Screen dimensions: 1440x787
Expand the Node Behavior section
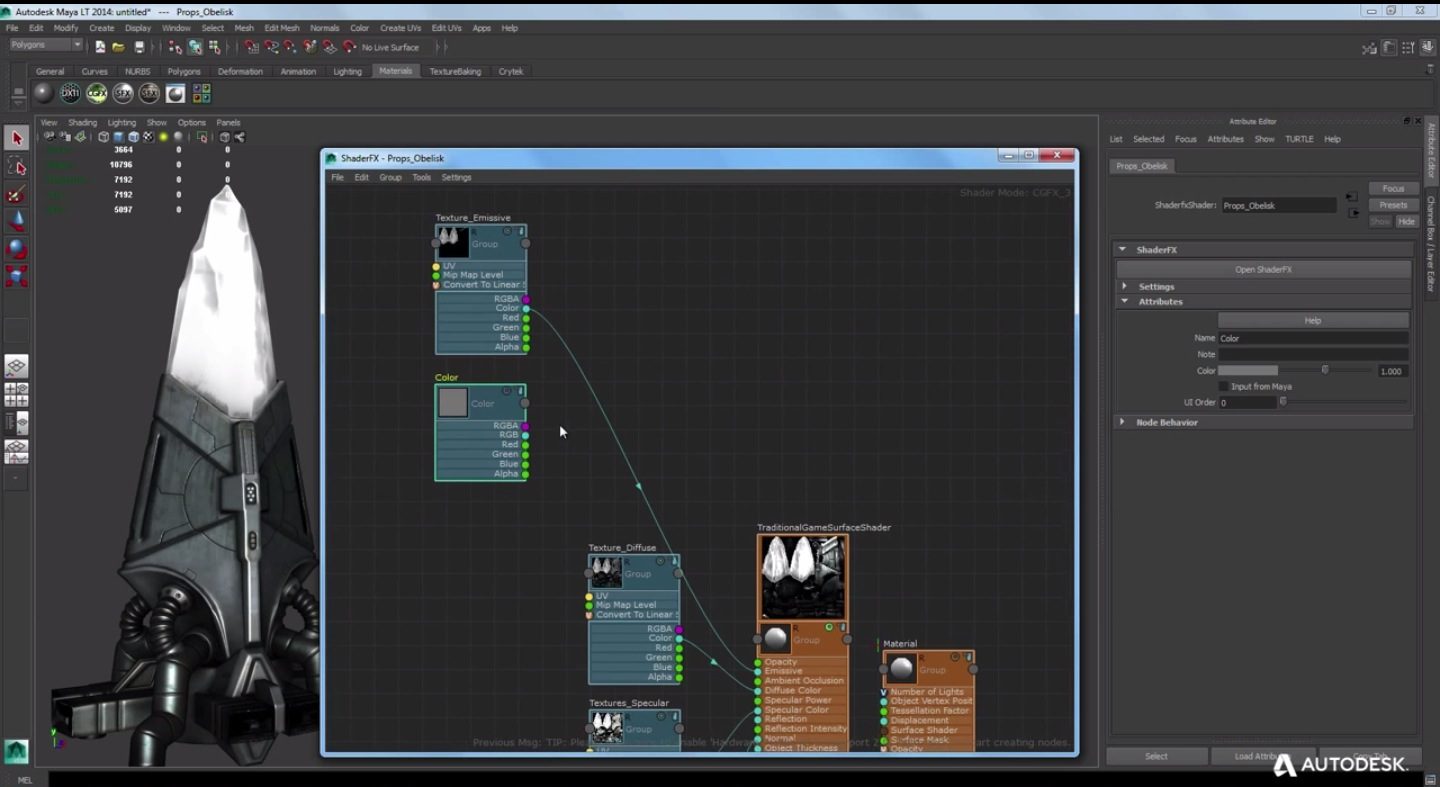tap(1122, 422)
